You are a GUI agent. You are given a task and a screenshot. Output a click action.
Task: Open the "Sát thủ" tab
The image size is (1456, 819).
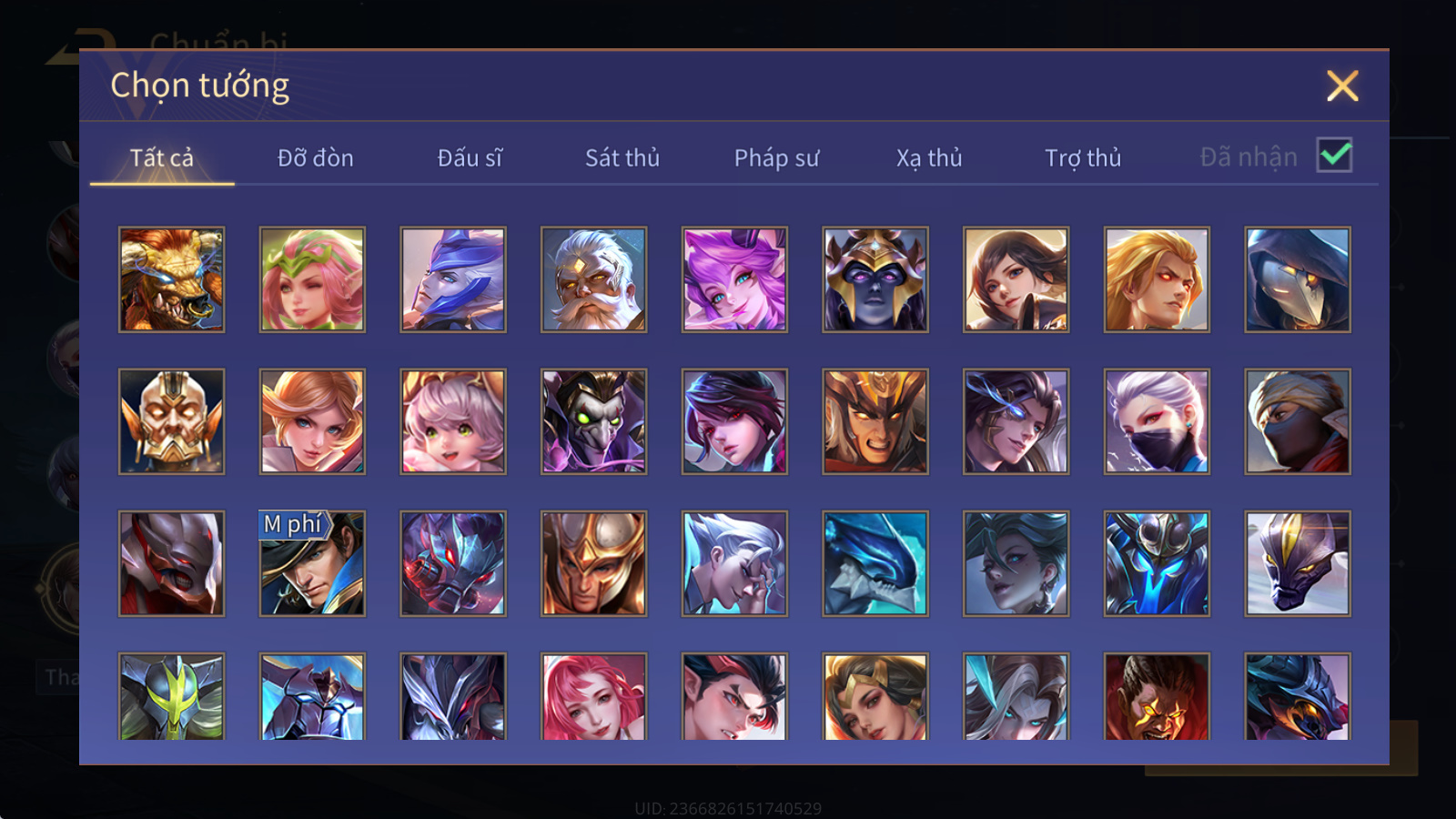click(x=622, y=157)
